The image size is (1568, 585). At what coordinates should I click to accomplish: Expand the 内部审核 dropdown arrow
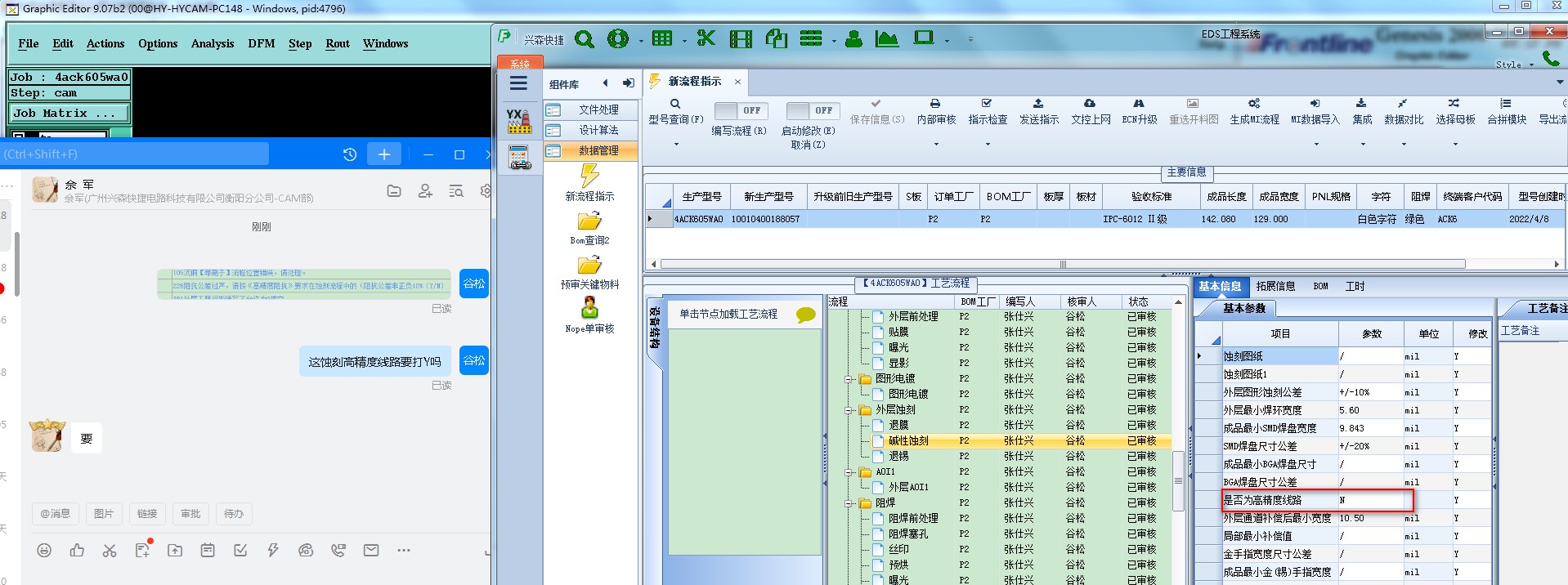click(x=936, y=145)
